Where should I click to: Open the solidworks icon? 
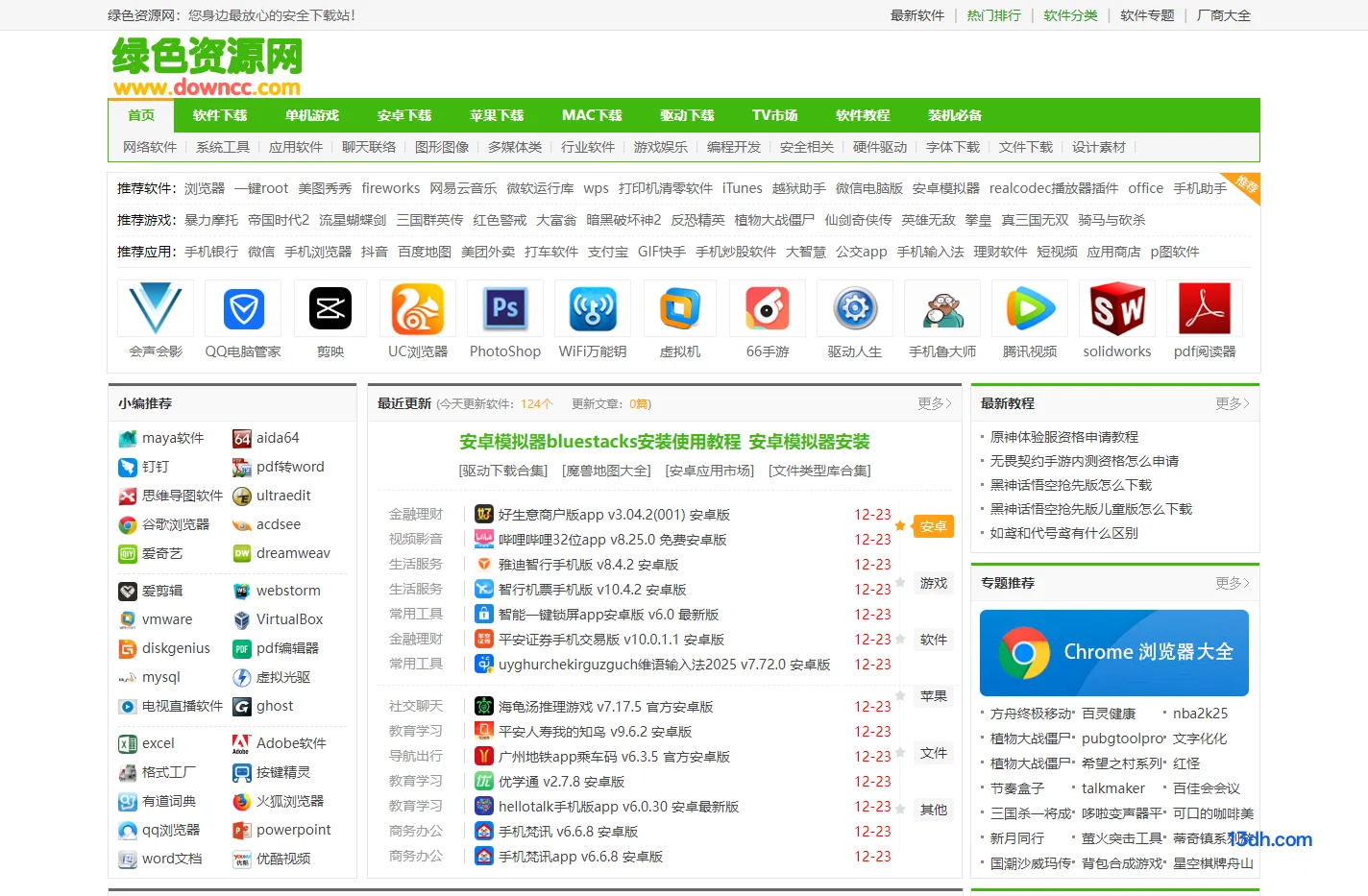coord(1117,309)
